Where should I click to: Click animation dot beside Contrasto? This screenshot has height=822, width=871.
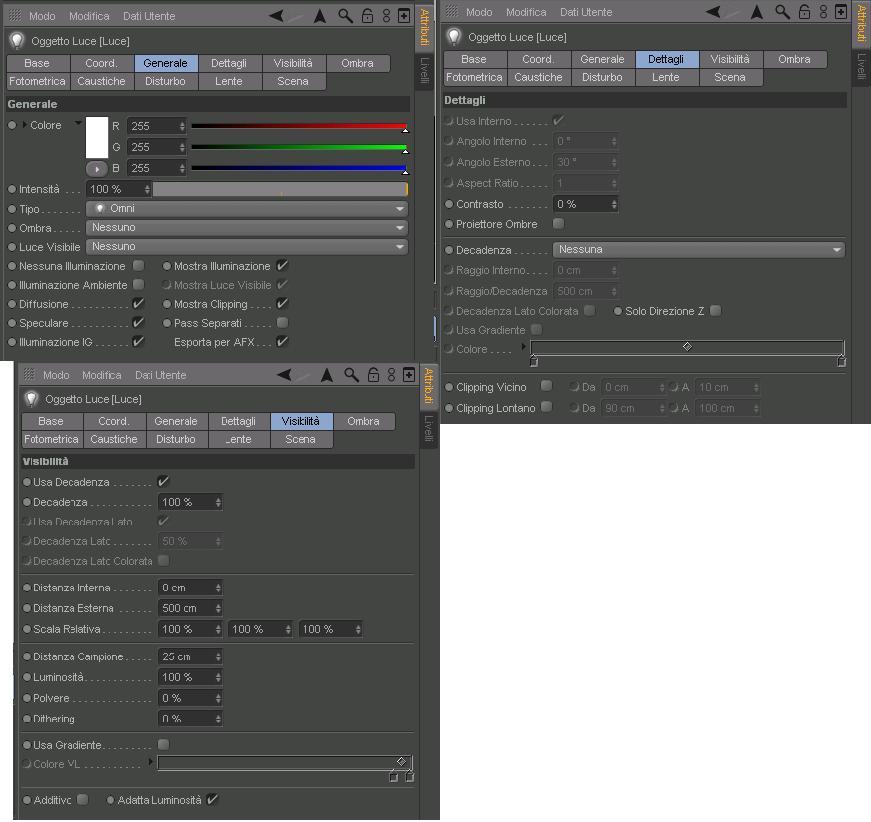click(449, 204)
